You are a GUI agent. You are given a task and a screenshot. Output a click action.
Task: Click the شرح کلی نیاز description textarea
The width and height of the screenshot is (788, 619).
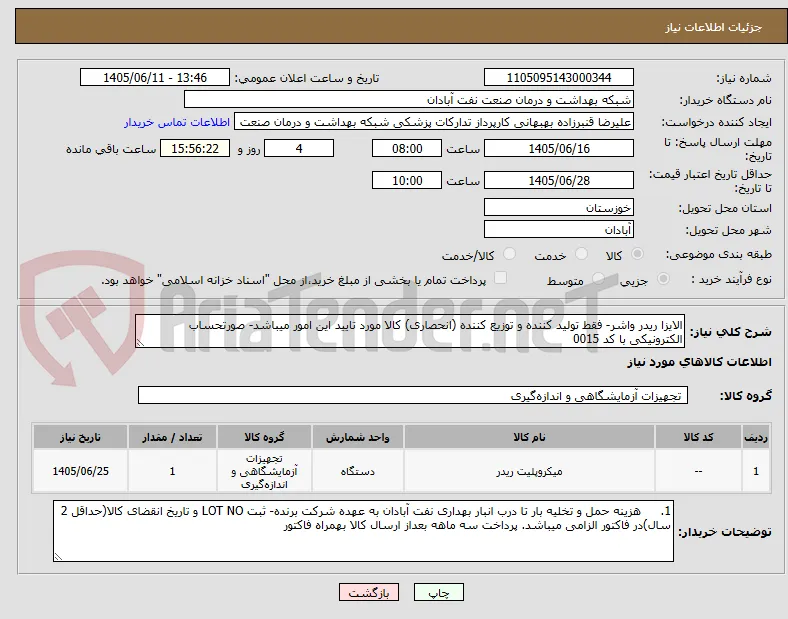(410, 332)
